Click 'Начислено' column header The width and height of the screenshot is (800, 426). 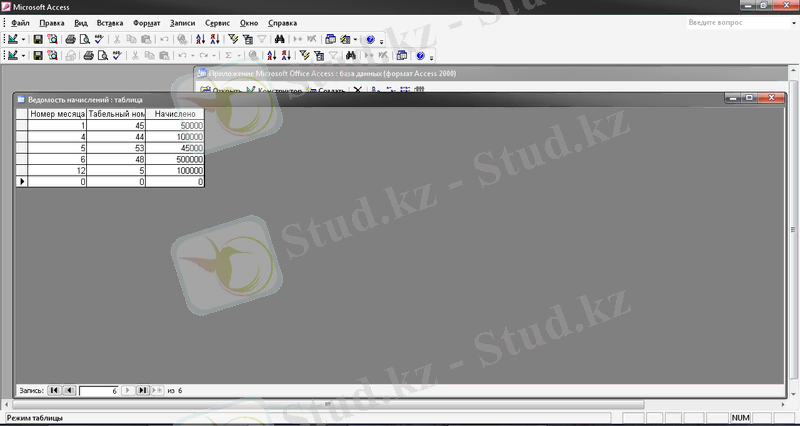tap(175, 114)
